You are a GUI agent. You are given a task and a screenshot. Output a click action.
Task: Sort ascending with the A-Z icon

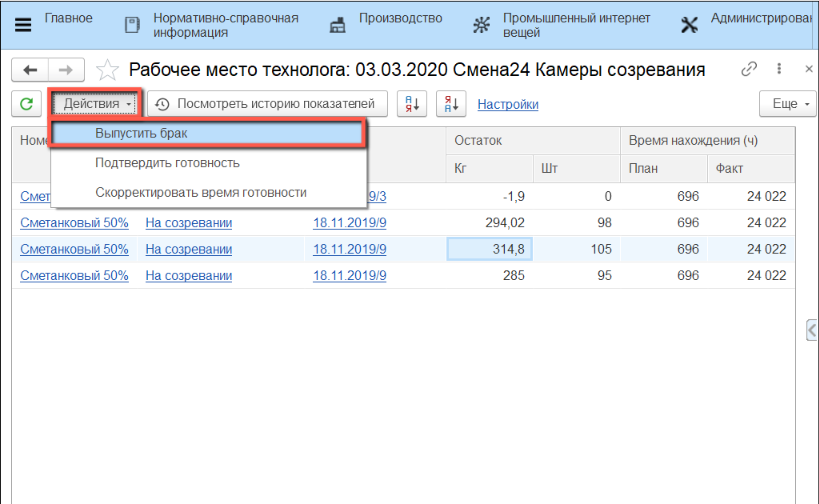click(412, 104)
